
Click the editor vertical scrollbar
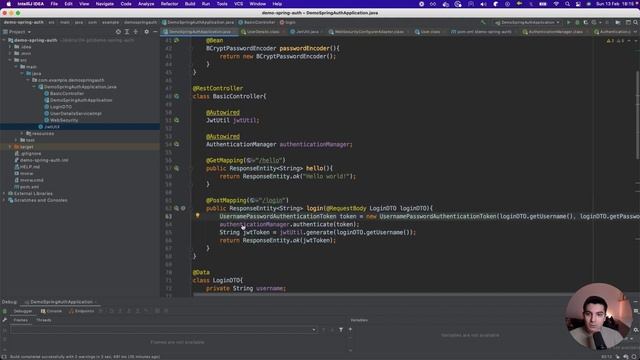[x=637, y=115]
